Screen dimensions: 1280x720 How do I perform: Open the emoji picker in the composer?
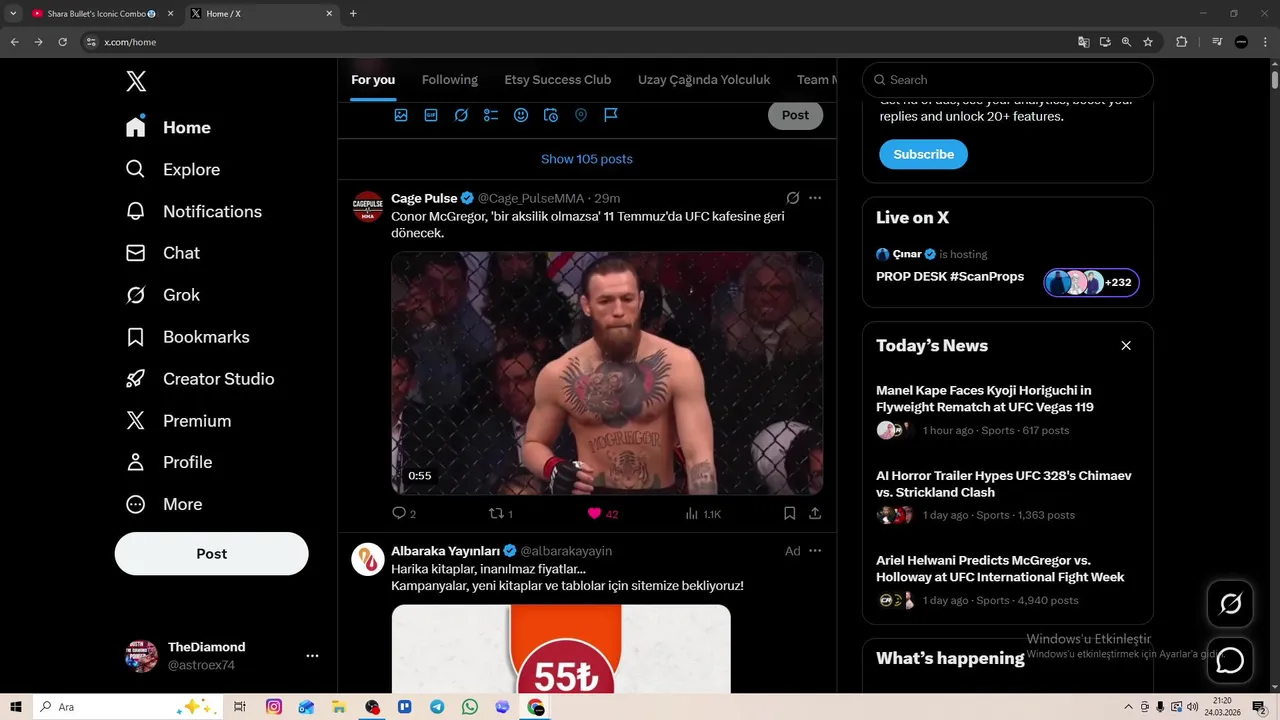pos(521,115)
